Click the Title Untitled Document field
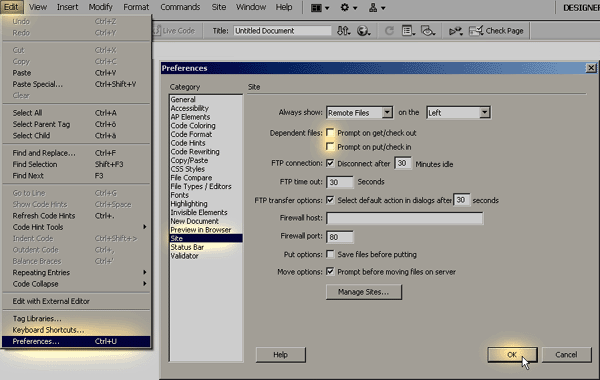 click(x=282, y=31)
